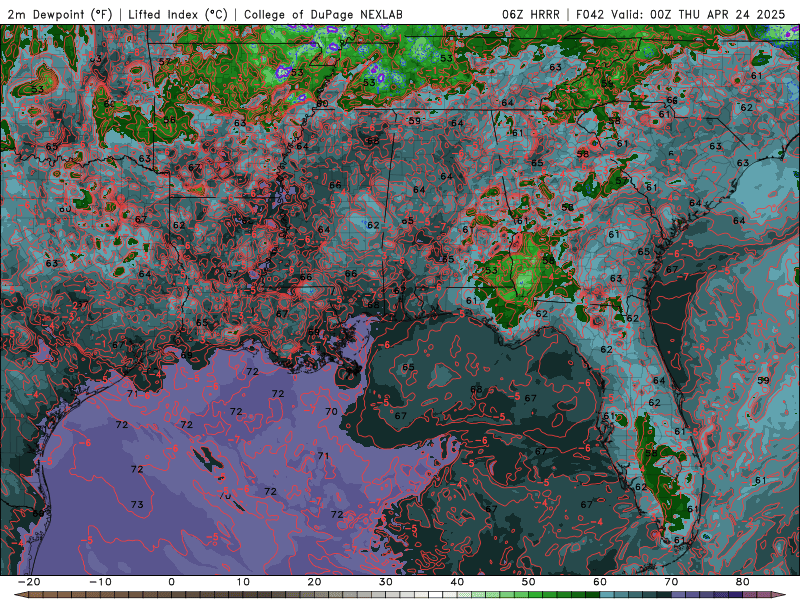Click the "F042" forecast hour text
The height and width of the screenshot is (600, 800).
click(589, 14)
